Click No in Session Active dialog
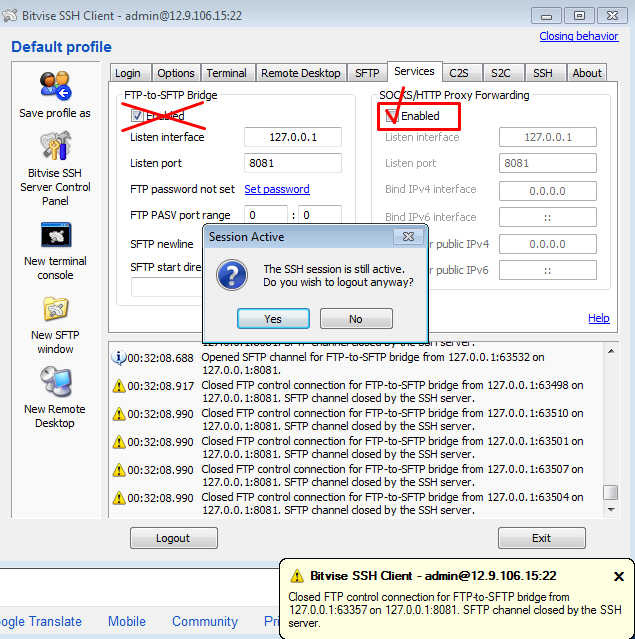Screen dimensions: 635x639 (356, 319)
